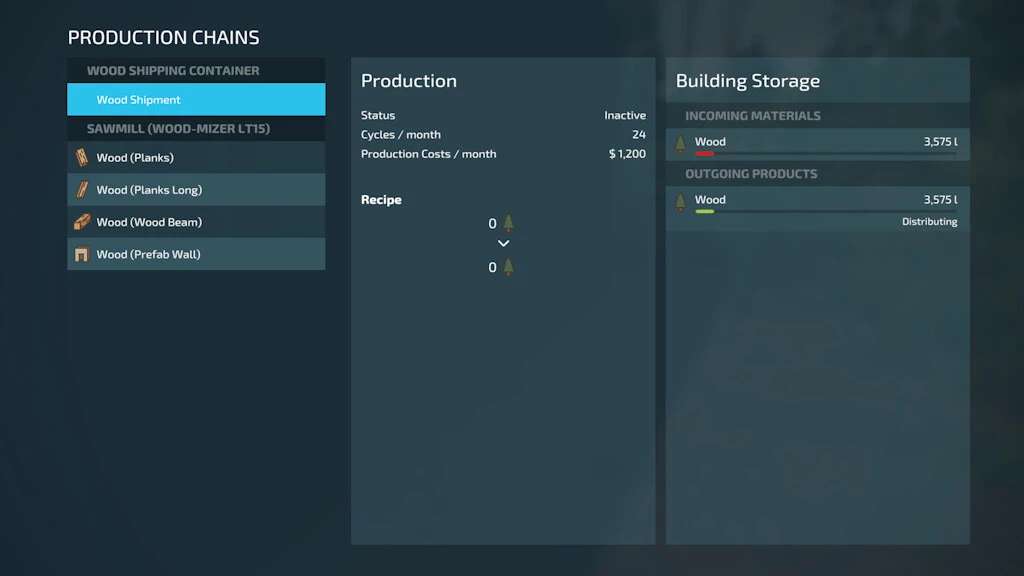
Task: Click the recipe down-chevron arrow
Action: (503, 244)
